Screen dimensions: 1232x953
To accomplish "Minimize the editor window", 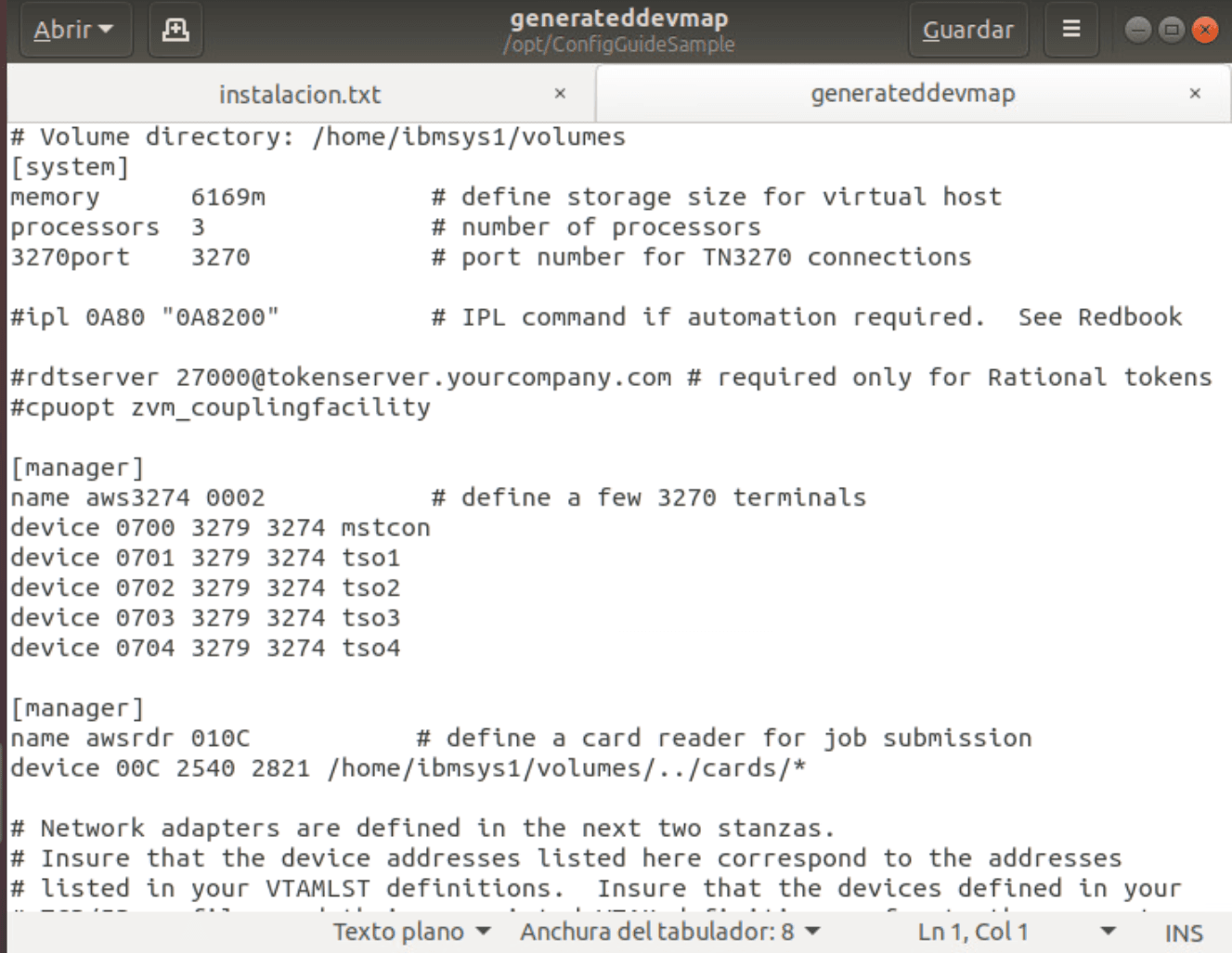I will 1137,30.
